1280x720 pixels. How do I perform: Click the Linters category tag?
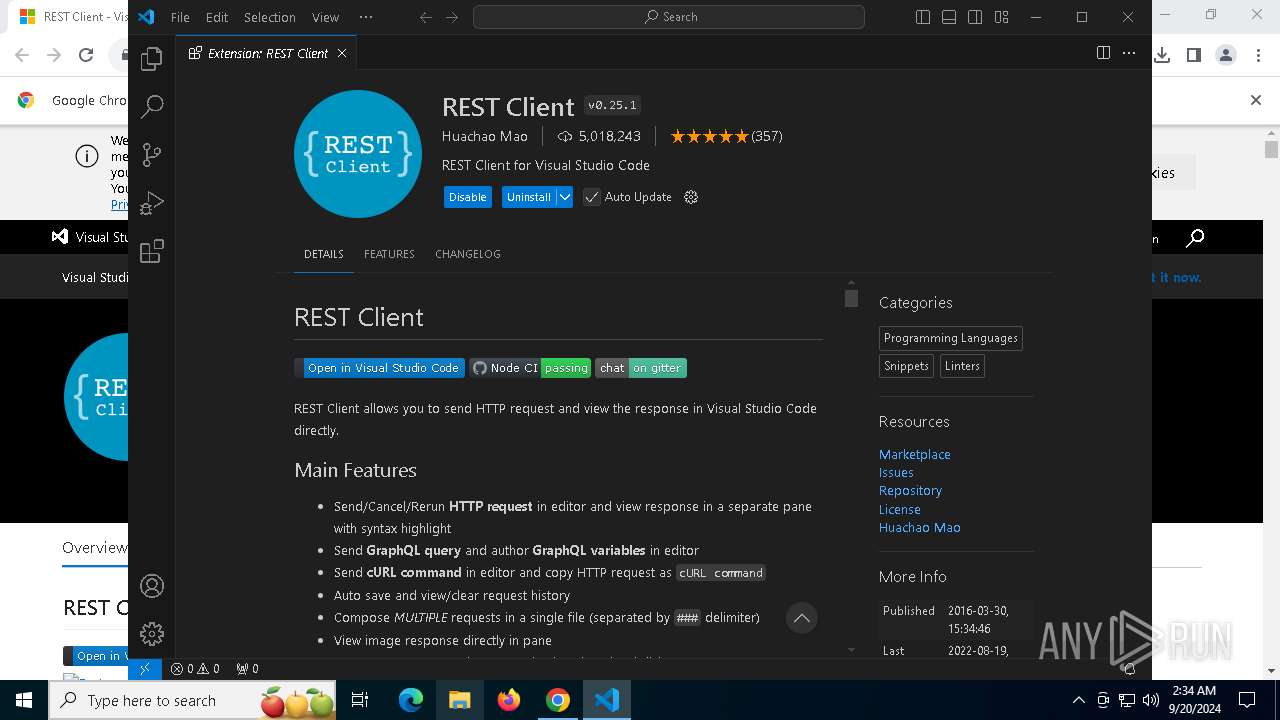(962, 366)
